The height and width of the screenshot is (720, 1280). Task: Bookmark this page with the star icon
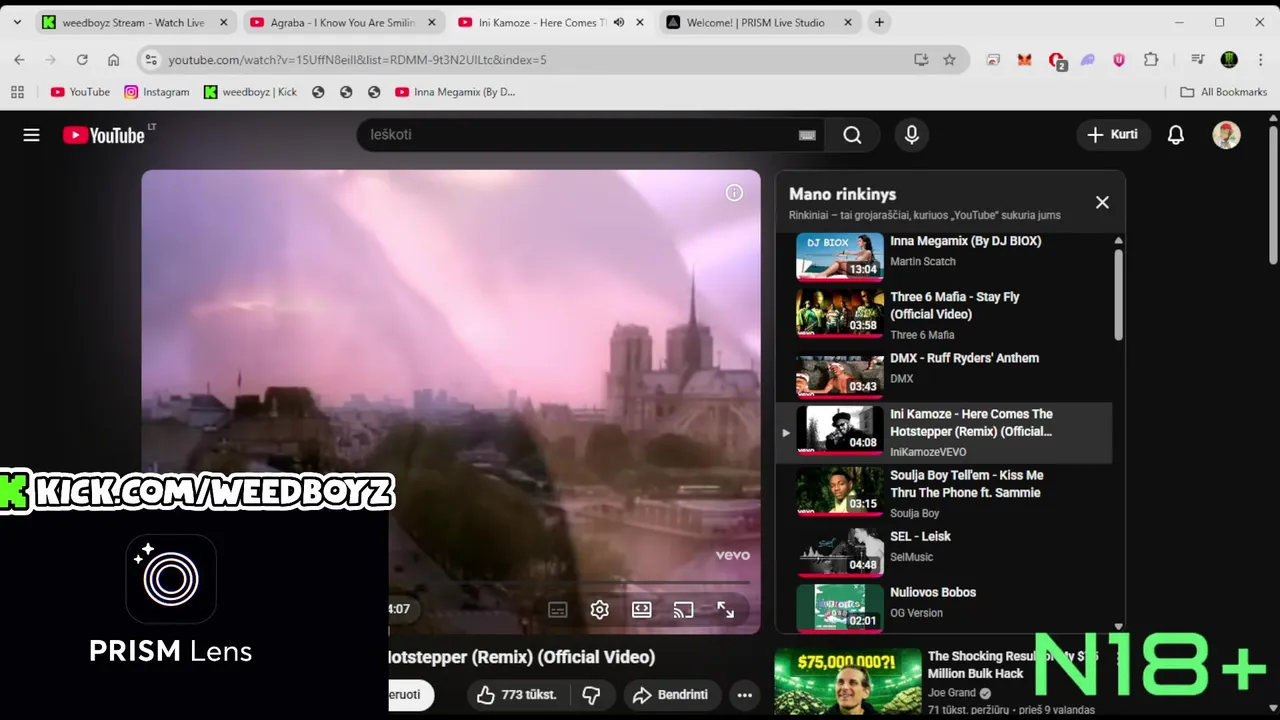949,60
